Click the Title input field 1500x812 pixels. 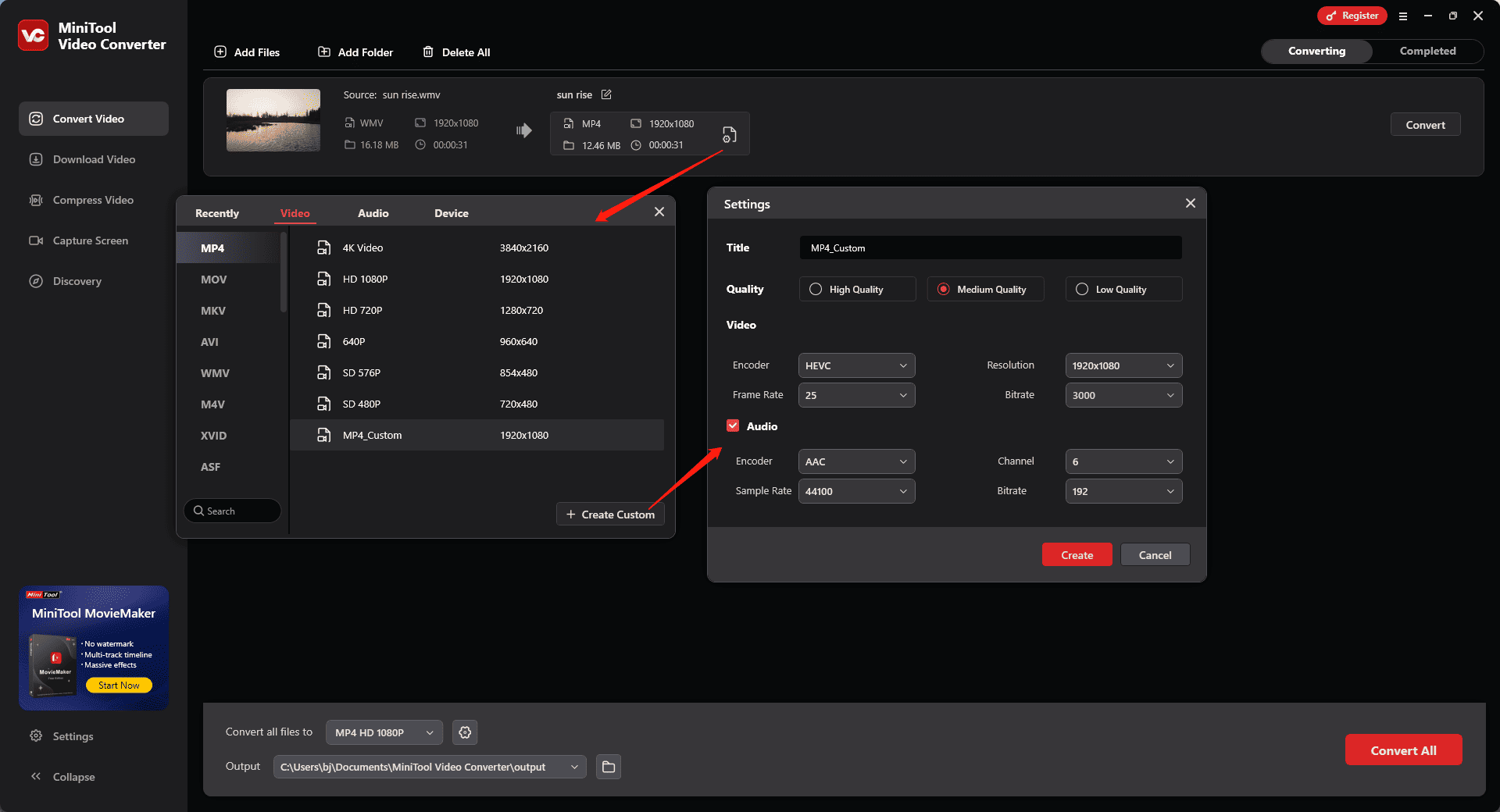coord(991,248)
